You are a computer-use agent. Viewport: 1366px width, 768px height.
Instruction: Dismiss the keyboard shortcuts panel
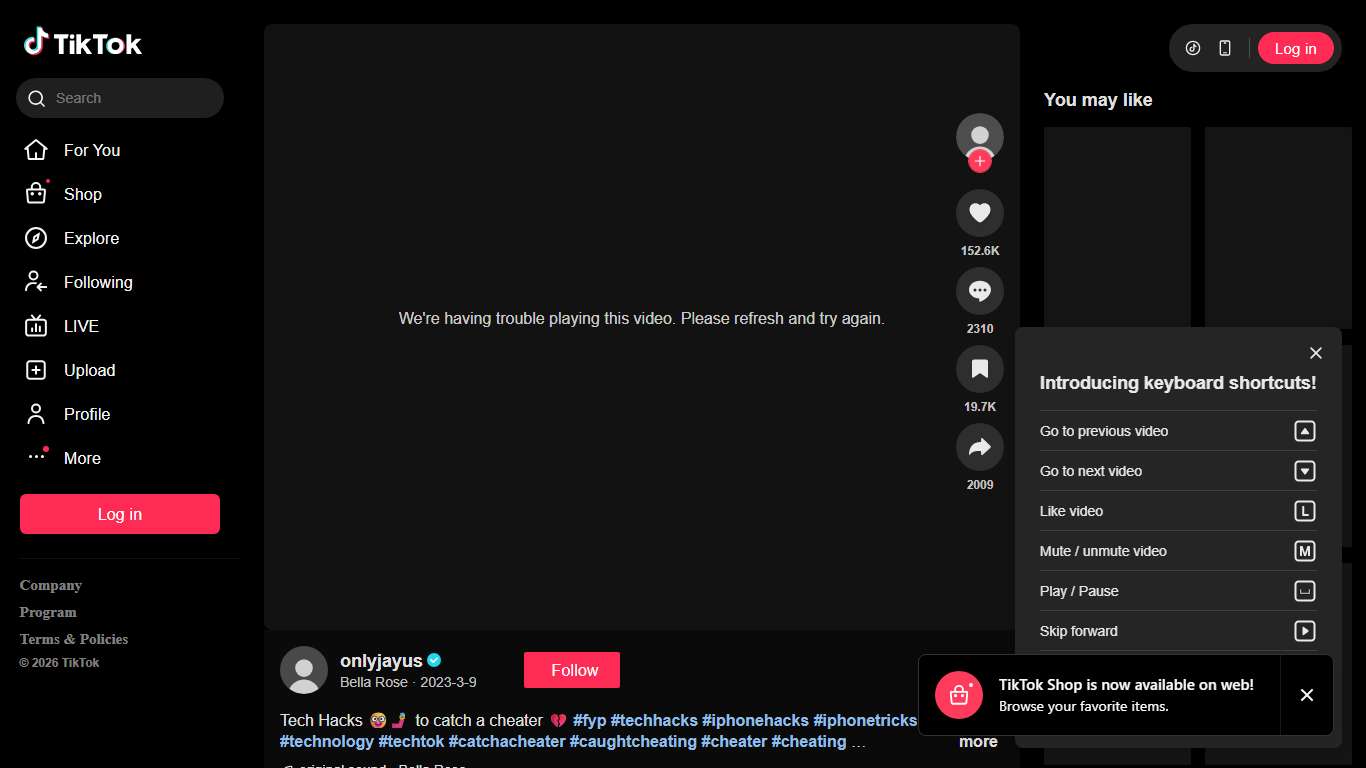click(1315, 352)
